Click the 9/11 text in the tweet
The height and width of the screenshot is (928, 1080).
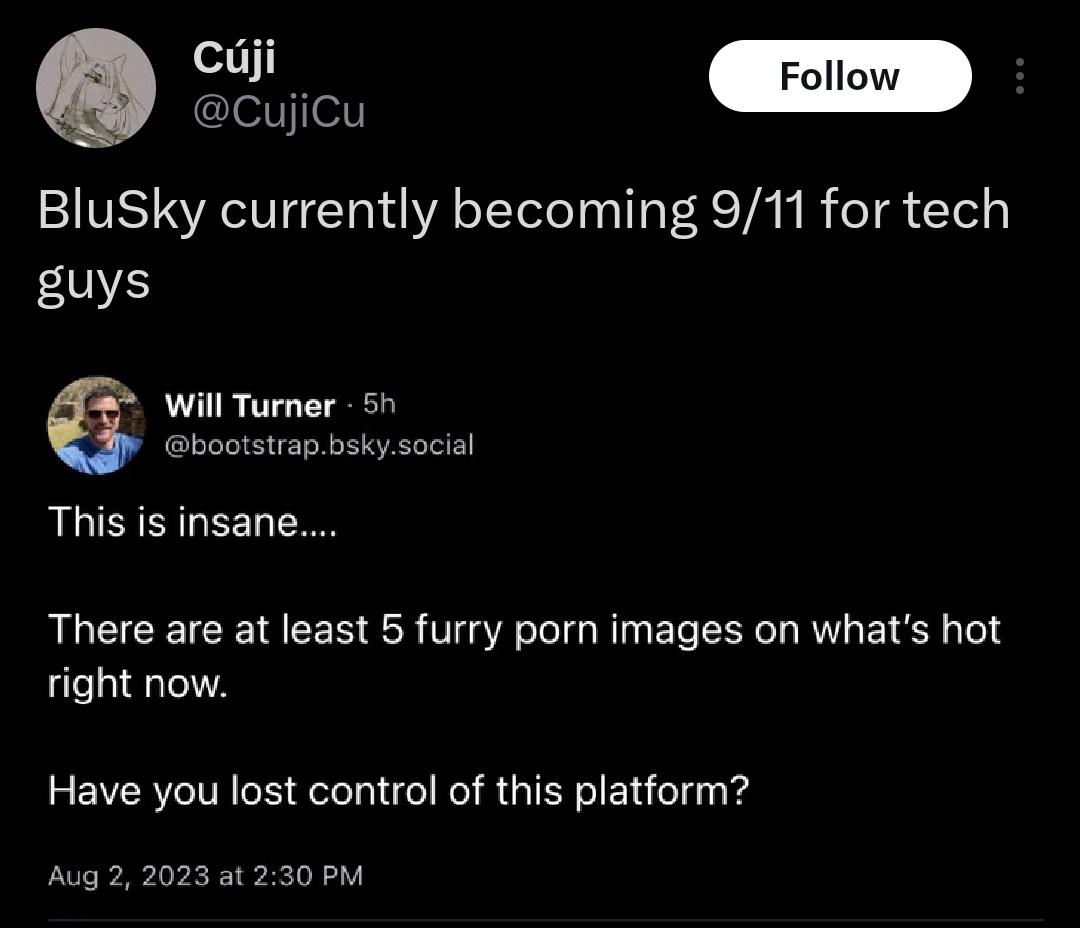pyautogui.click(x=758, y=209)
